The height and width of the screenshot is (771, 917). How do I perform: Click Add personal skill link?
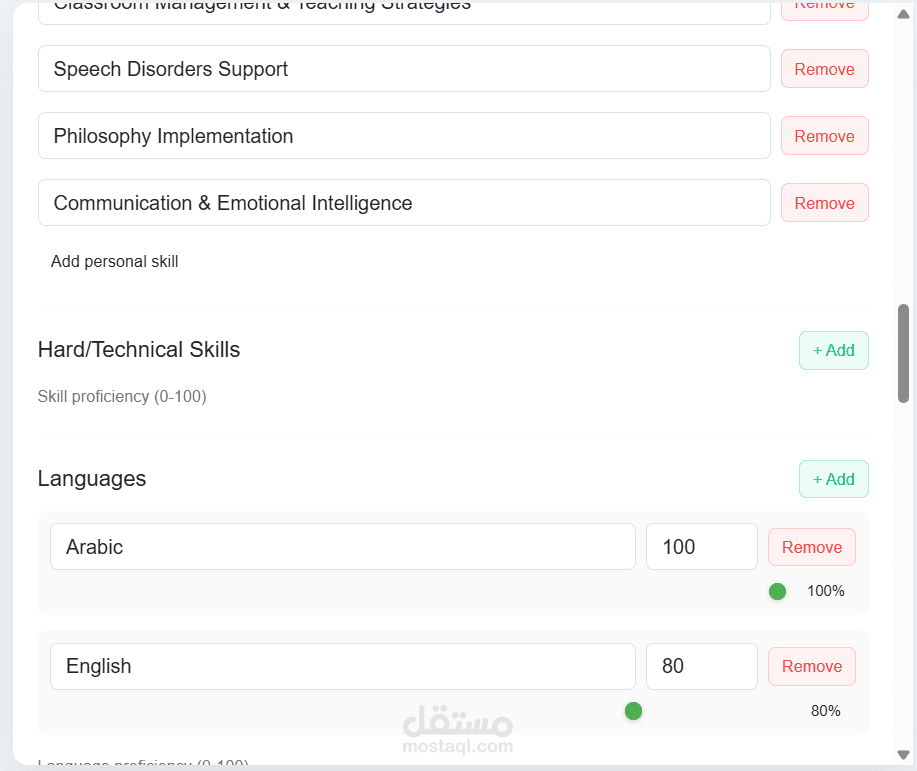click(x=114, y=262)
